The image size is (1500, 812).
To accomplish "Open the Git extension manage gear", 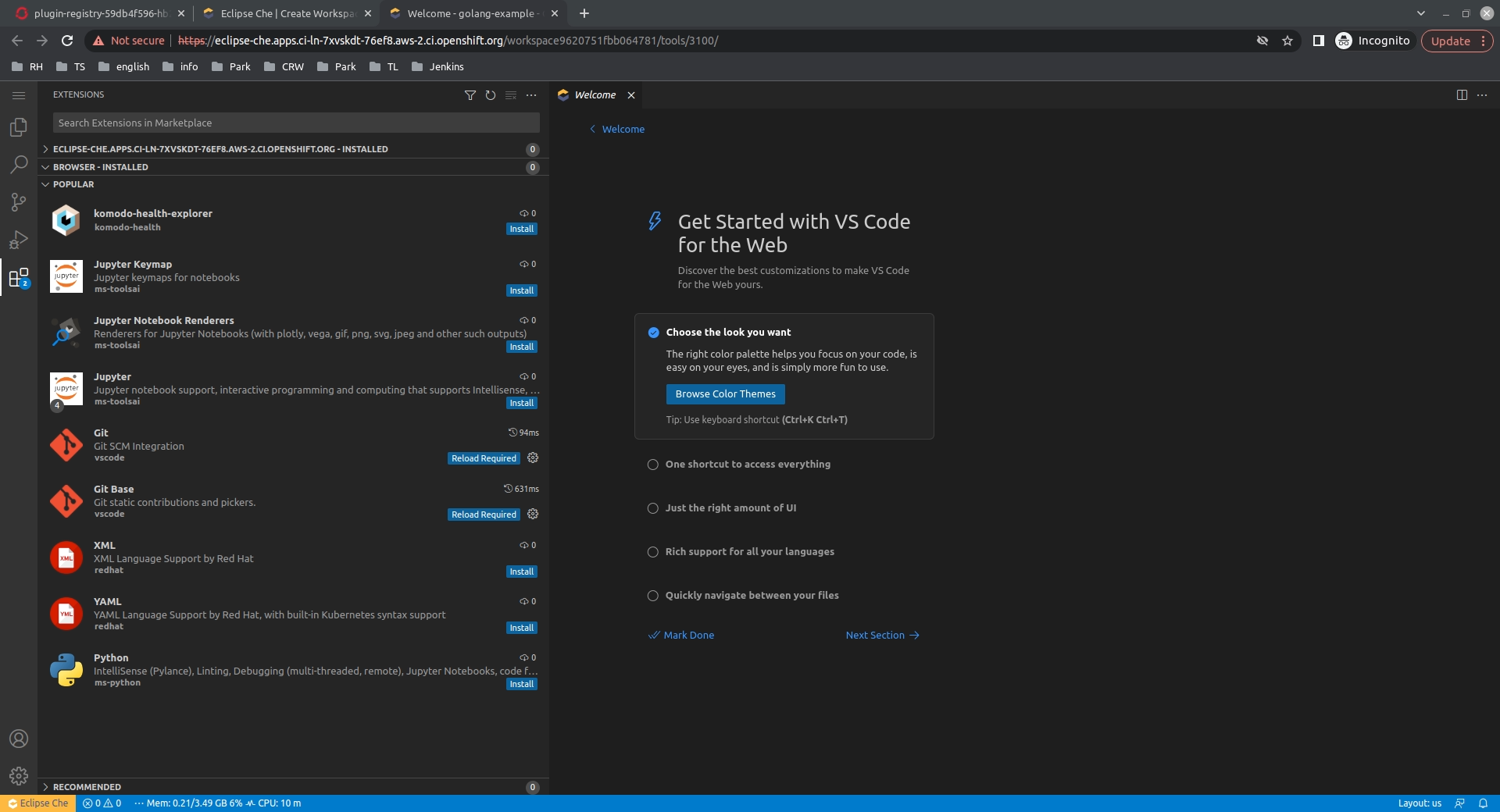I will click(x=533, y=458).
